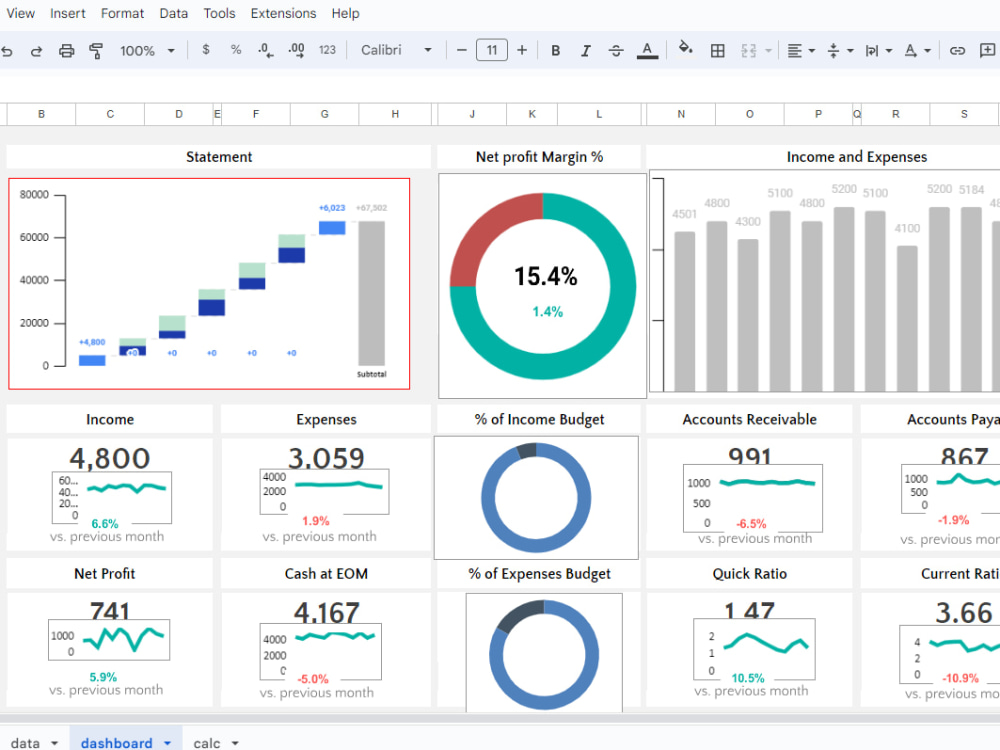1000x750 pixels.
Task: Click the Insert link icon
Action: point(957,50)
